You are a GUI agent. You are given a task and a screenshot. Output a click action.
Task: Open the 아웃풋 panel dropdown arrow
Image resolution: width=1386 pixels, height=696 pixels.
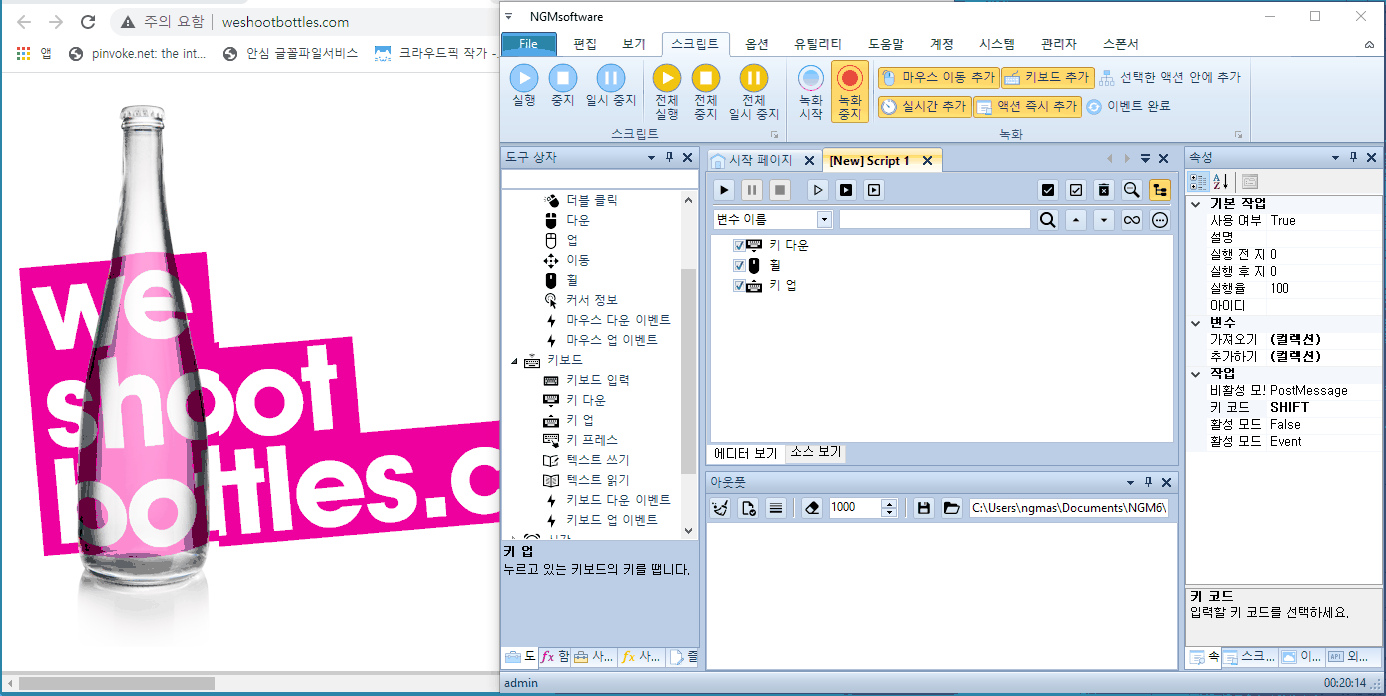tap(1131, 482)
